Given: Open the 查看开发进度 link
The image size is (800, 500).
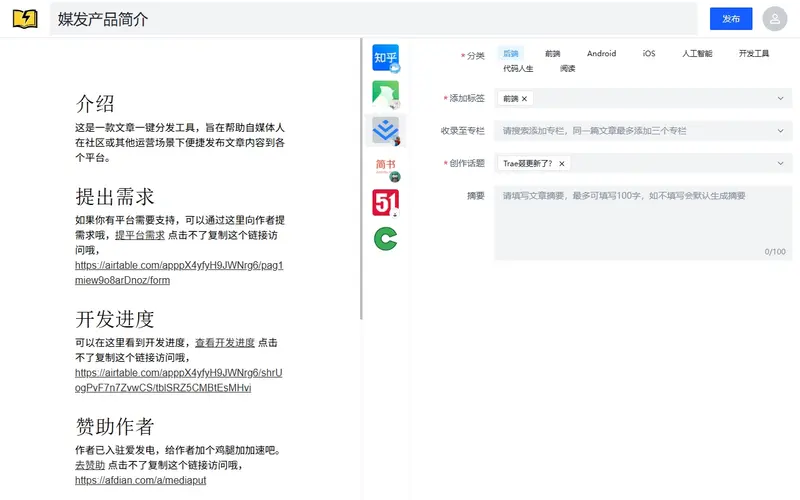Looking at the screenshot, I should coord(225,343).
